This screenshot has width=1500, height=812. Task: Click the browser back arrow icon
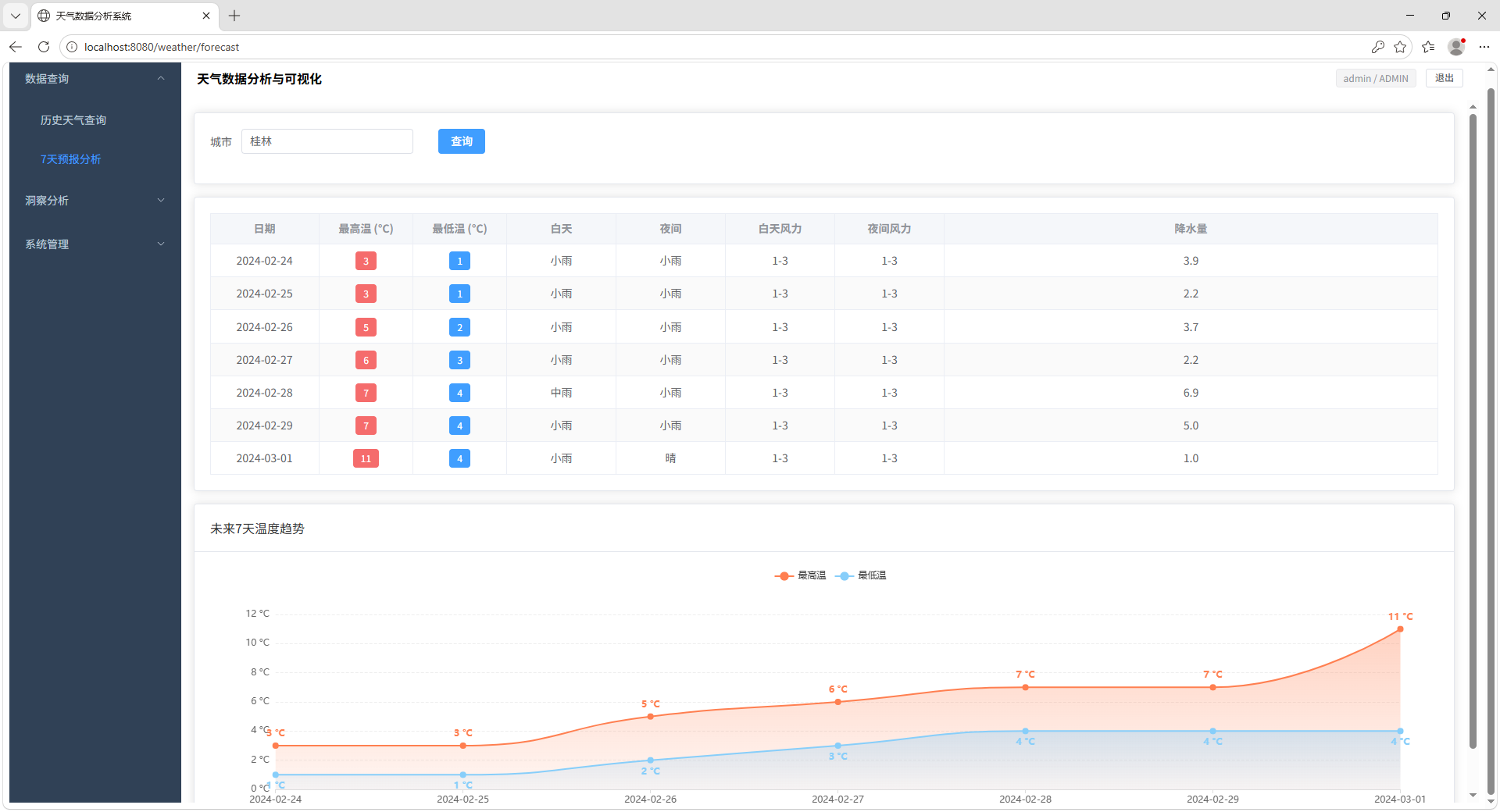click(x=16, y=47)
